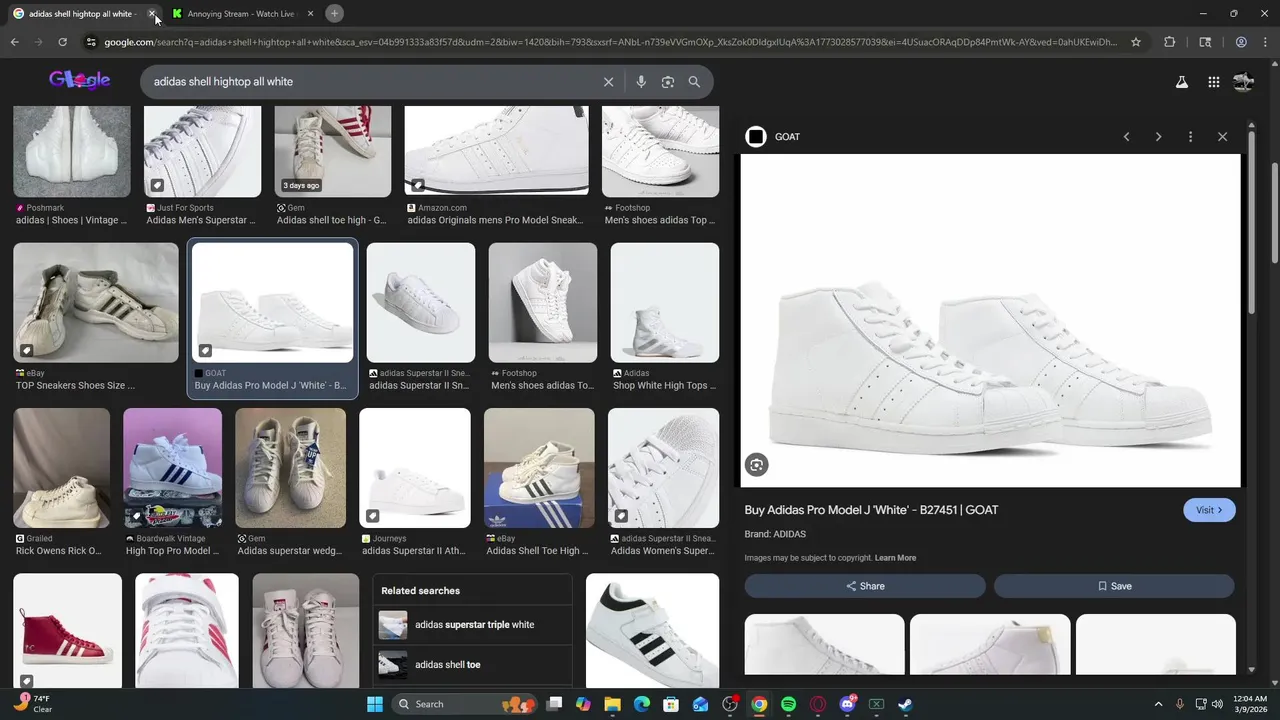The image size is (1280, 720).
Task: Reload the page in Chrome
Action: point(62,42)
